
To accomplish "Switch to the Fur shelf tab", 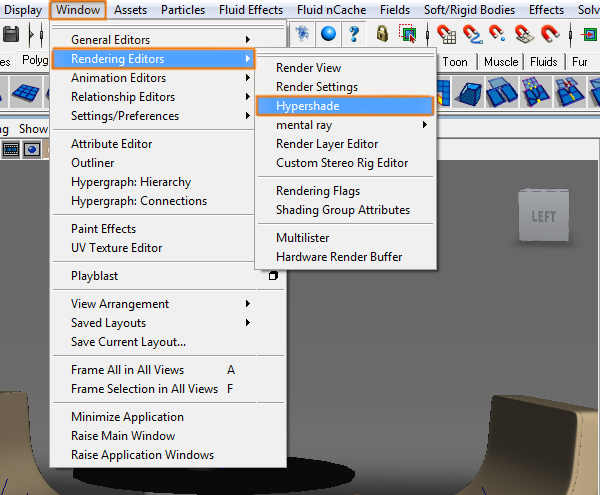I will click(x=579, y=62).
